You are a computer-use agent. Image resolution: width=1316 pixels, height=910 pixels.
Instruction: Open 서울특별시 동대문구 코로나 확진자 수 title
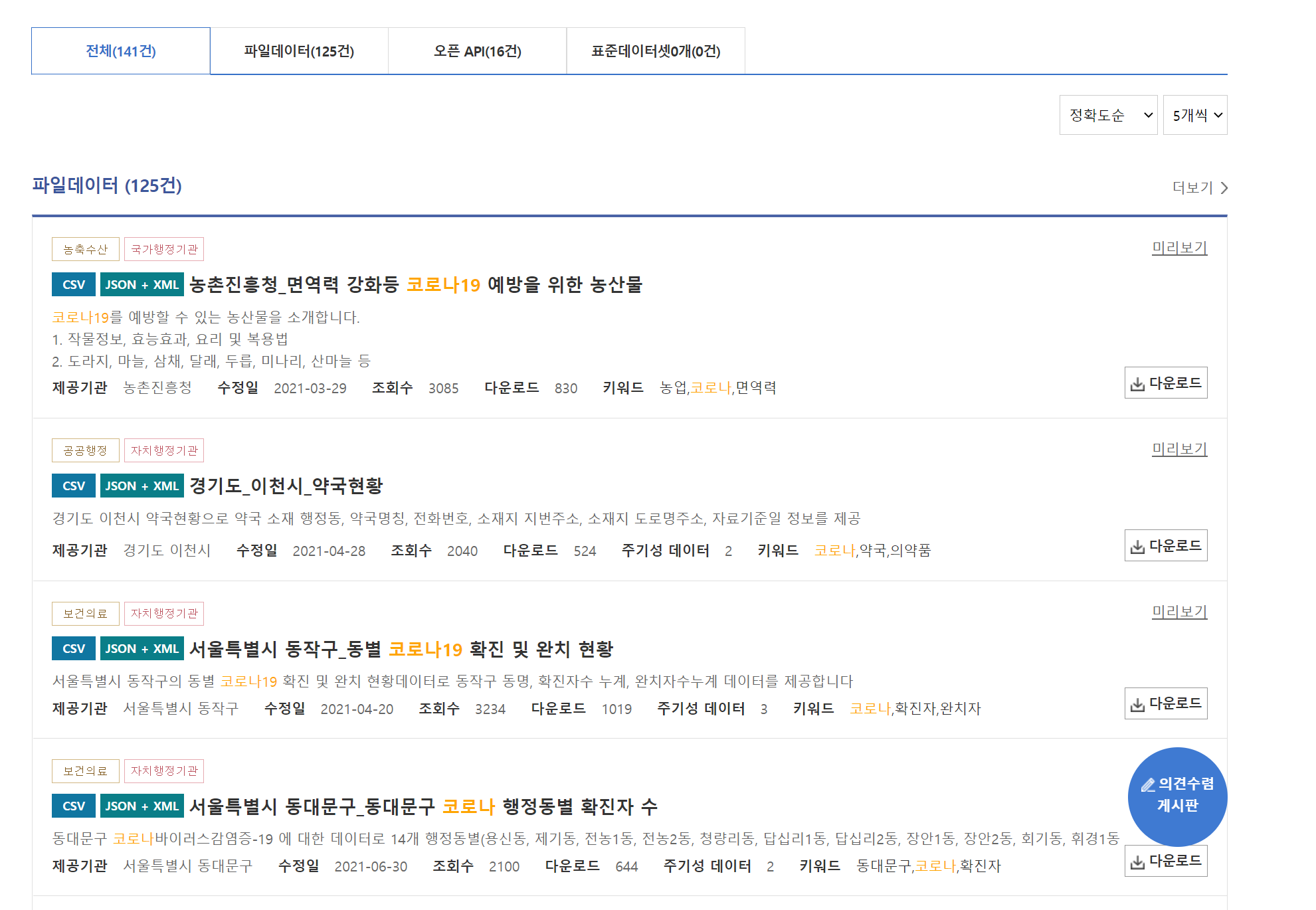click(423, 806)
